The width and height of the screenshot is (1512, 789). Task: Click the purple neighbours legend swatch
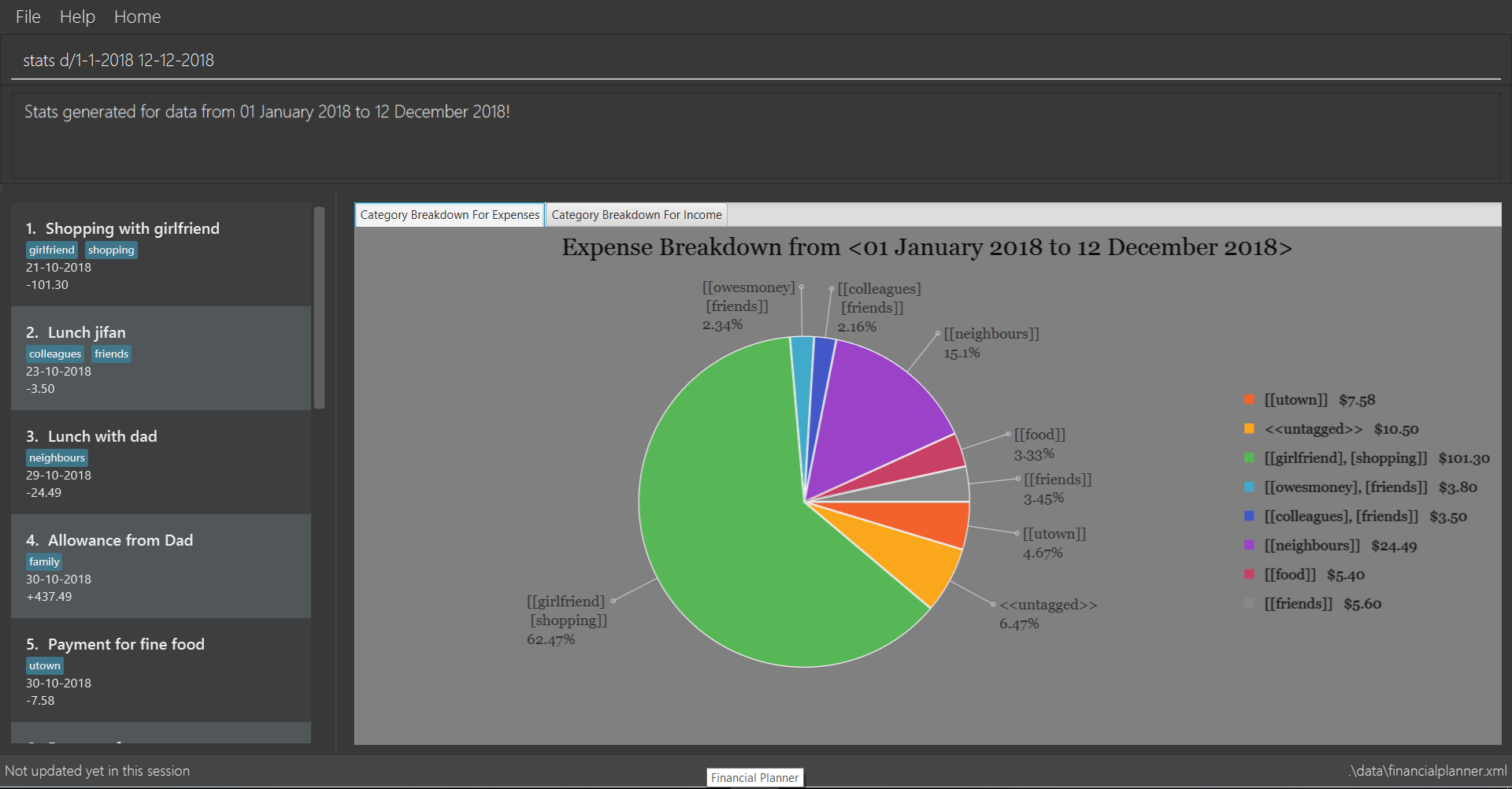[x=1249, y=546]
